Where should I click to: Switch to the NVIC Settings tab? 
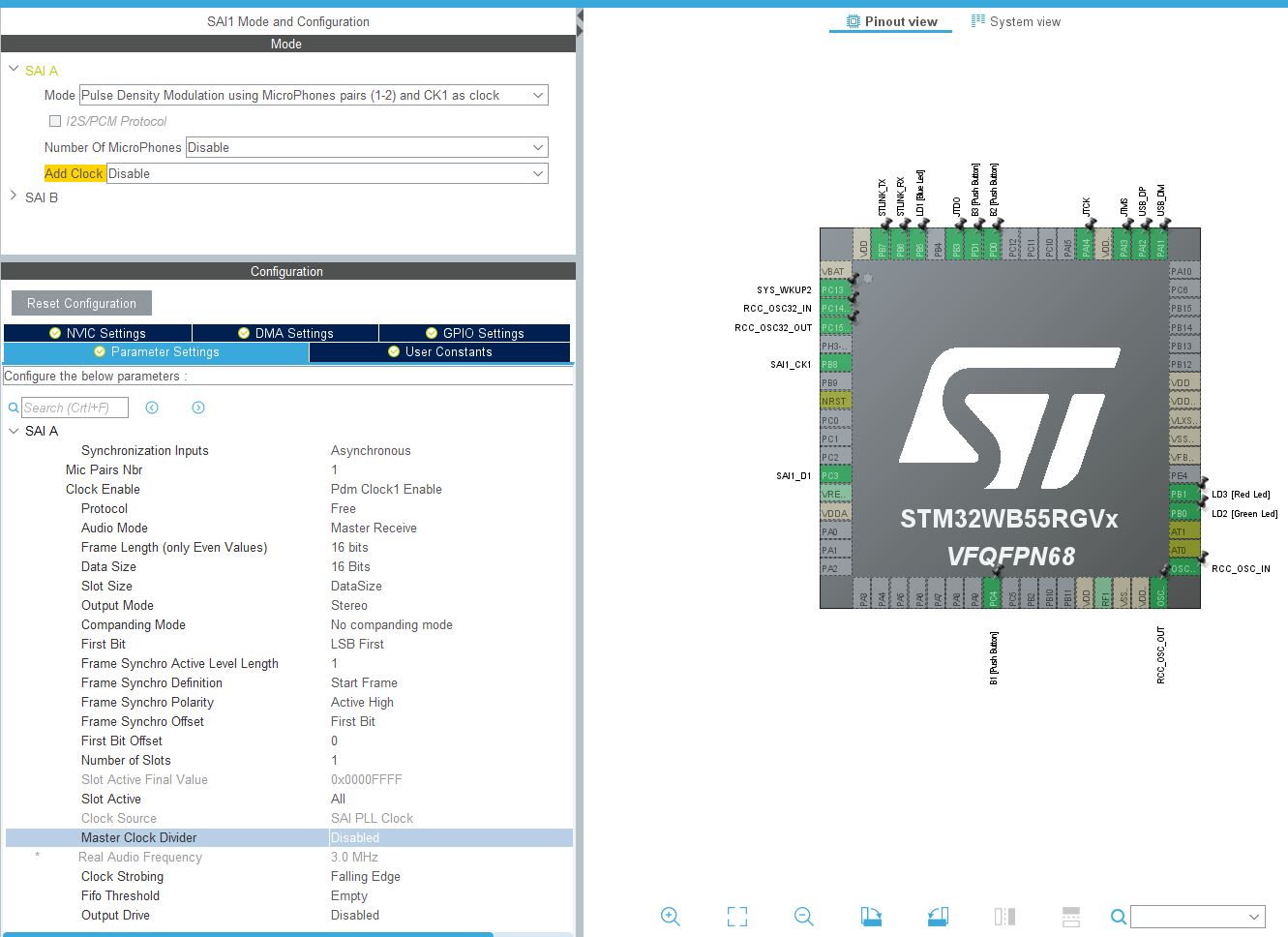(x=98, y=333)
